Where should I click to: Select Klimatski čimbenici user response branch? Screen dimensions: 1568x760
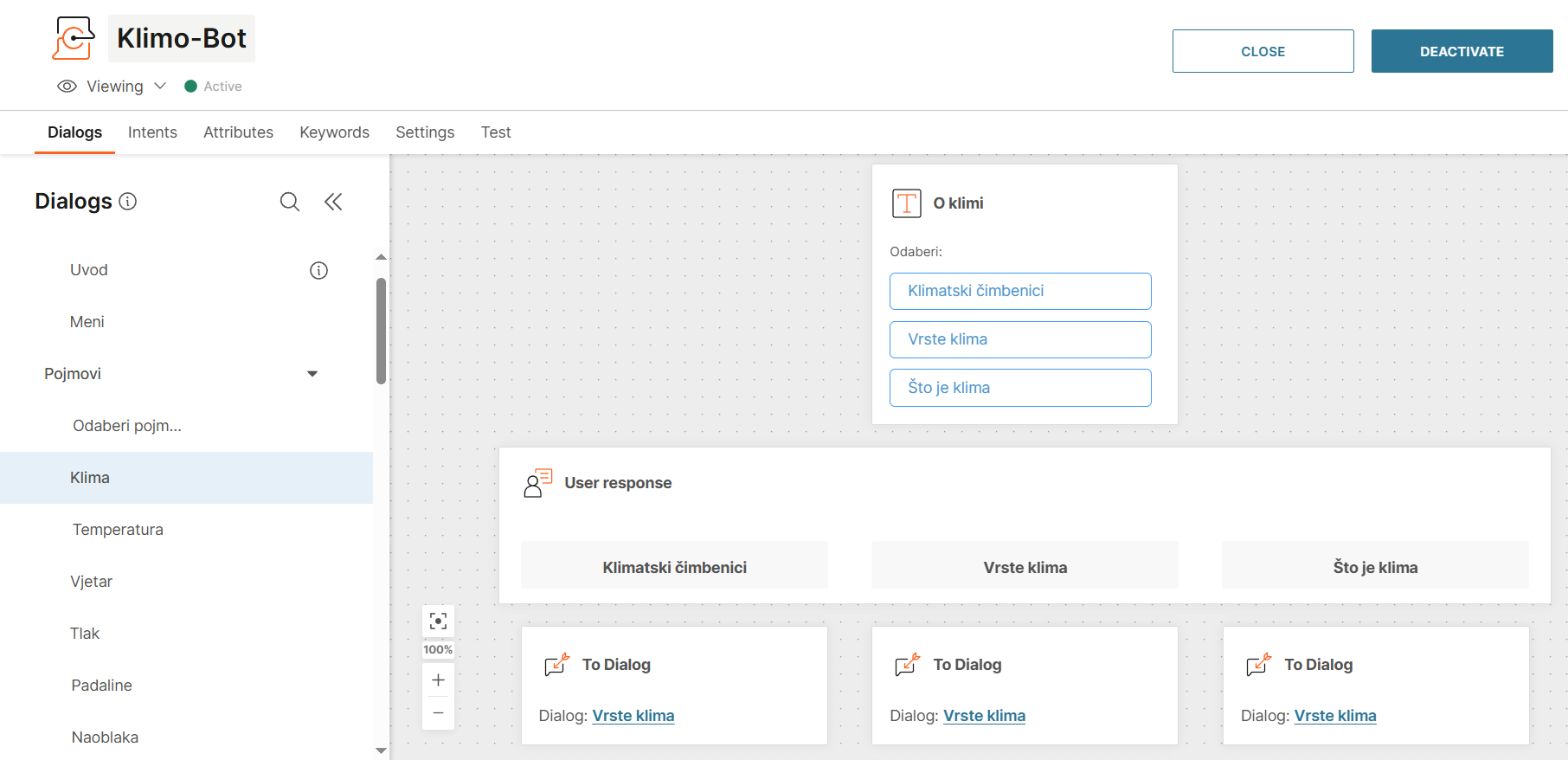pos(674,565)
